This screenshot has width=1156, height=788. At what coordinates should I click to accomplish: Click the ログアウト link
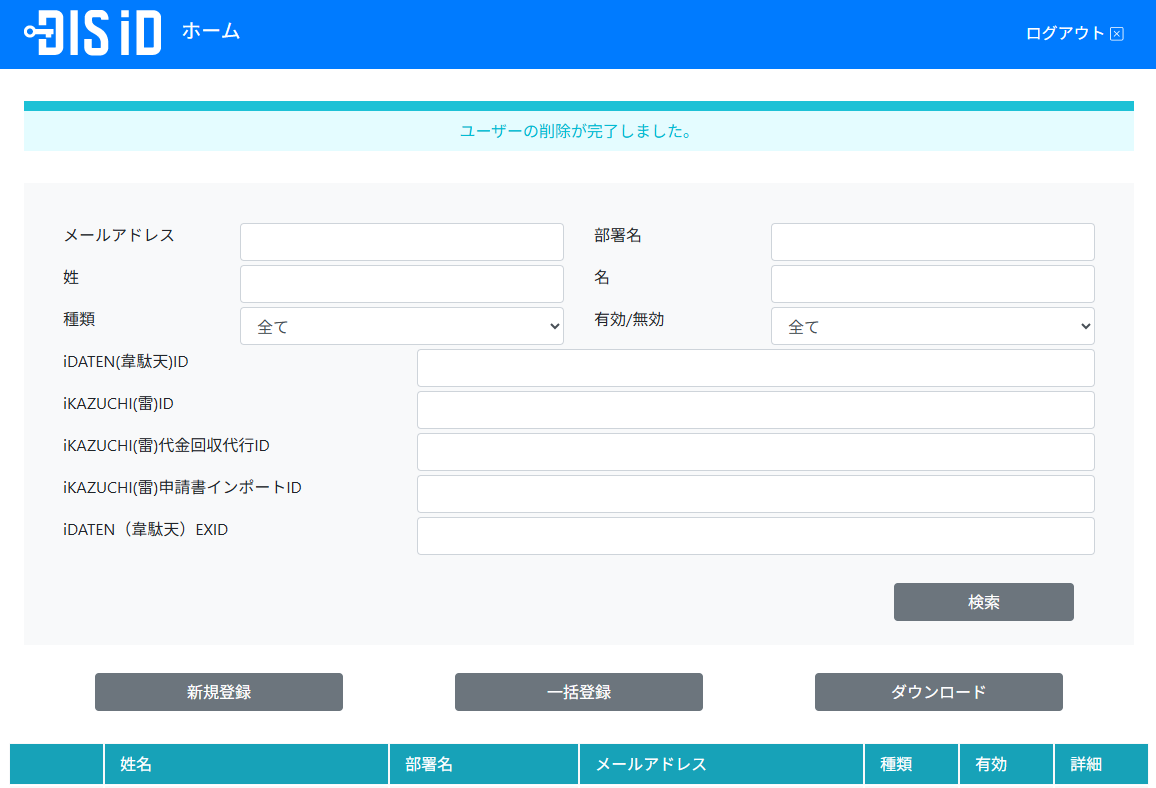click(x=1064, y=33)
